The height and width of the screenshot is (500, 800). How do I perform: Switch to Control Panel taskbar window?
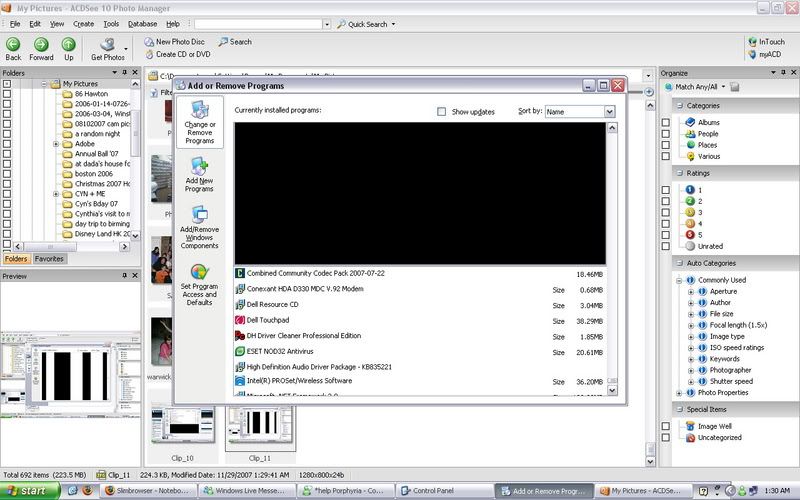[444, 491]
